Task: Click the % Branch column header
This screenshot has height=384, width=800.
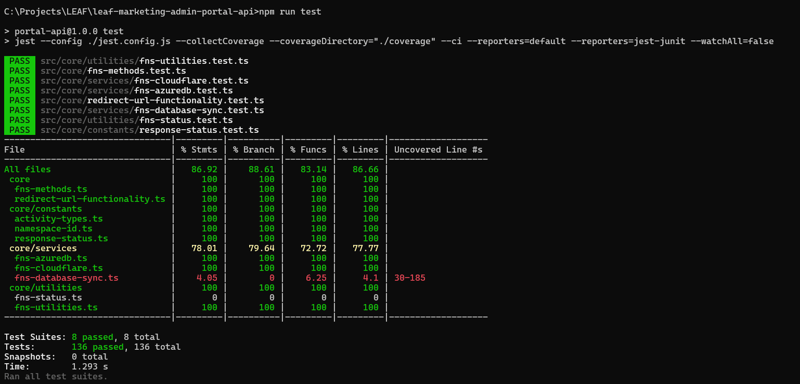Action: click(x=254, y=150)
